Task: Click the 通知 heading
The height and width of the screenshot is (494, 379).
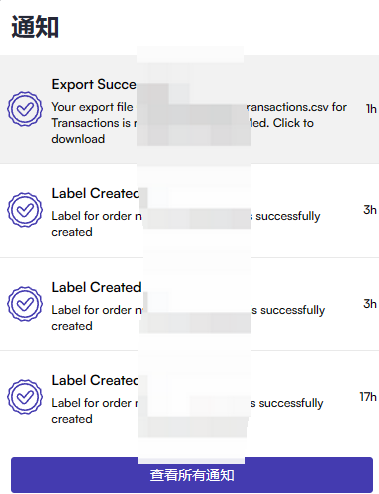Action: pyautogui.click(x=35, y=27)
